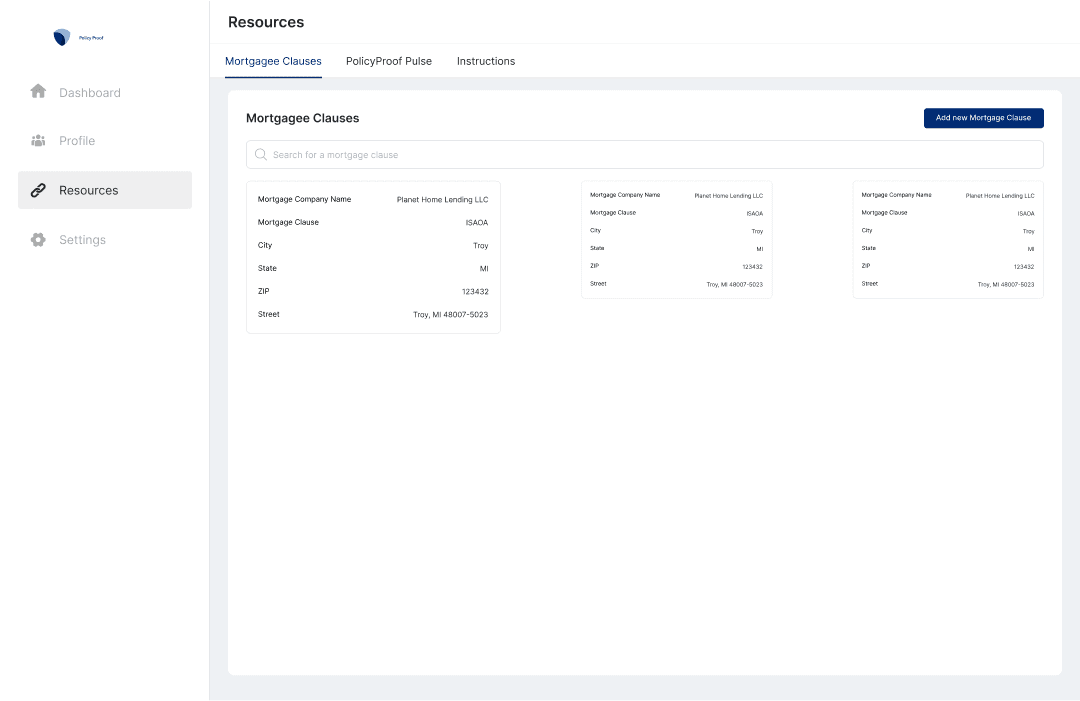The height and width of the screenshot is (701, 1080).
Task: Select the first Planet Home Lending card
Action: click(x=373, y=257)
